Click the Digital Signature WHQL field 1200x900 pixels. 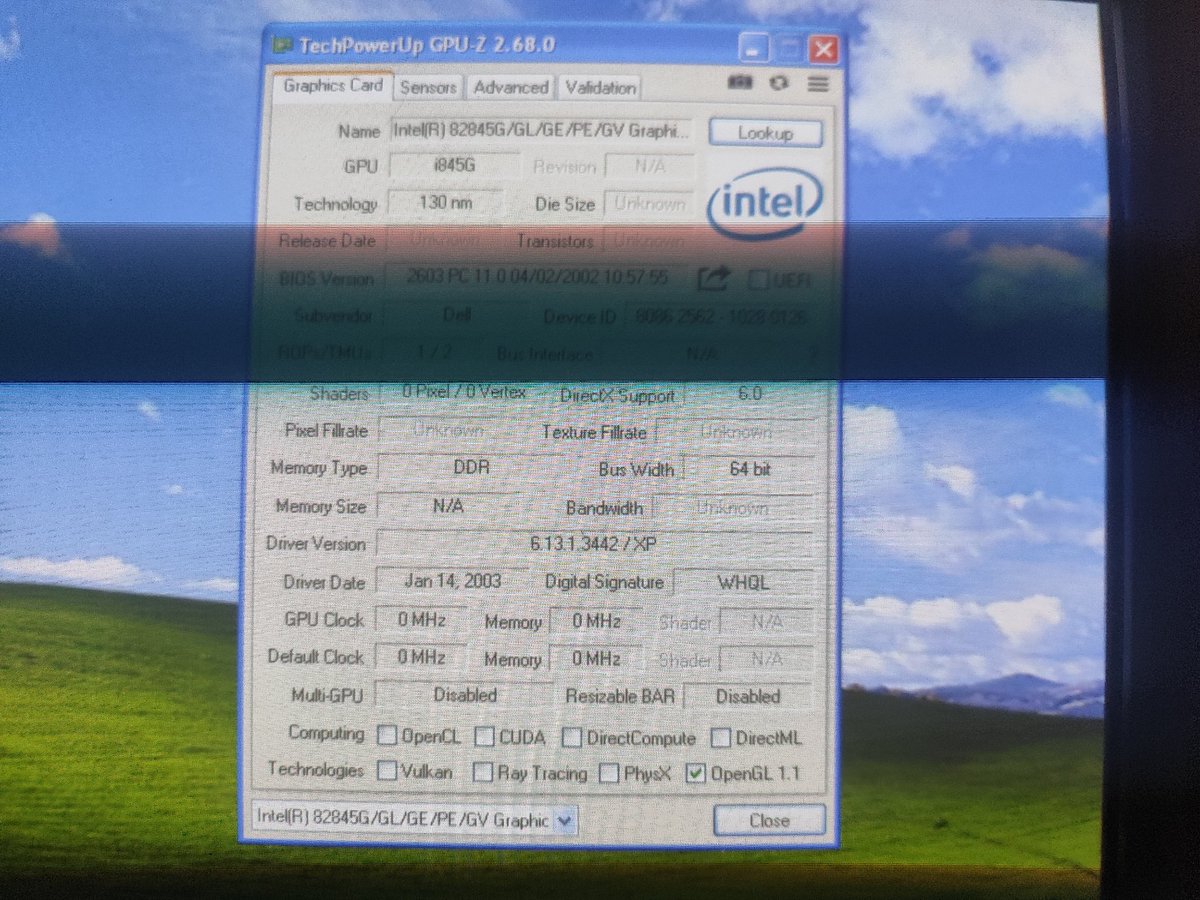tap(743, 583)
